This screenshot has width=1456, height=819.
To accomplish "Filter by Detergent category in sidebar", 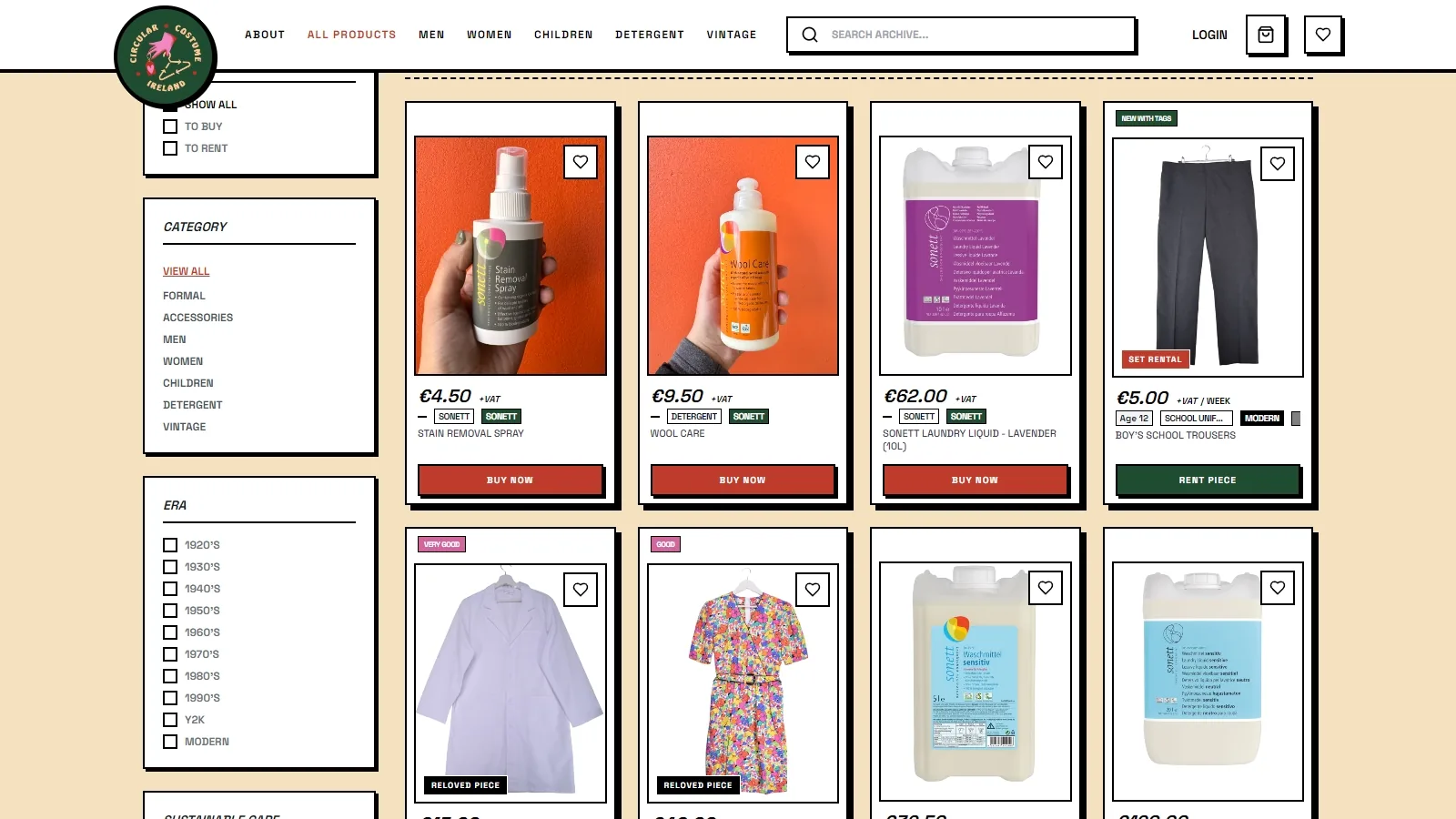I will [x=192, y=405].
